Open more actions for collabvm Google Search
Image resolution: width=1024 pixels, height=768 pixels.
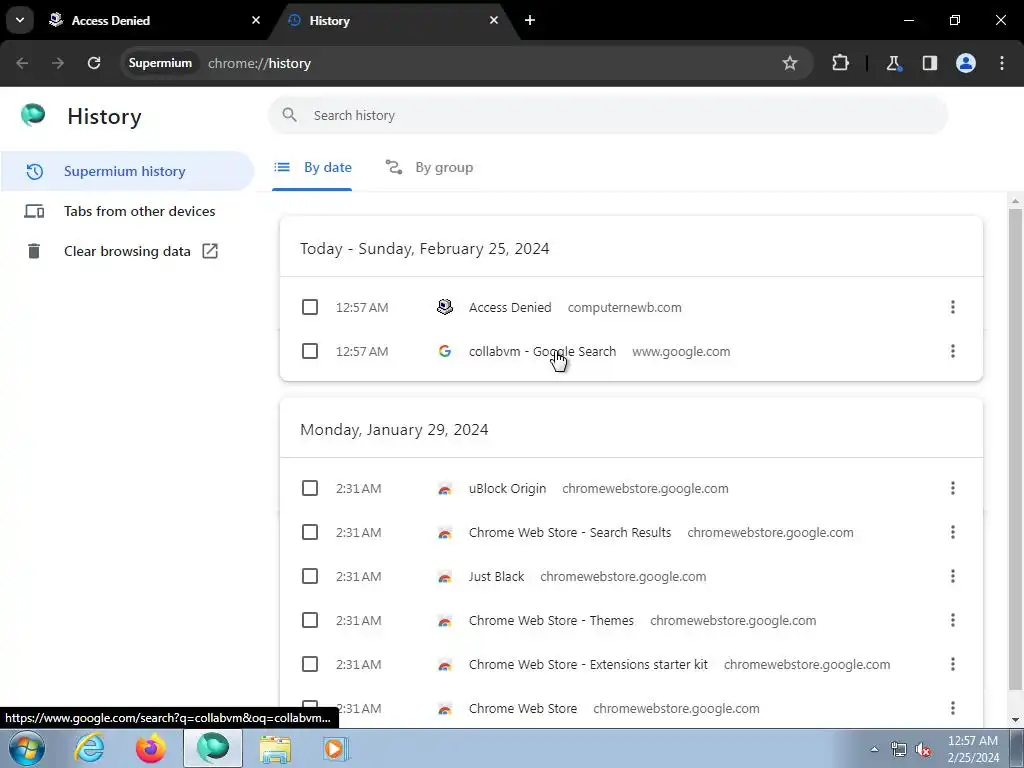tap(952, 351)
